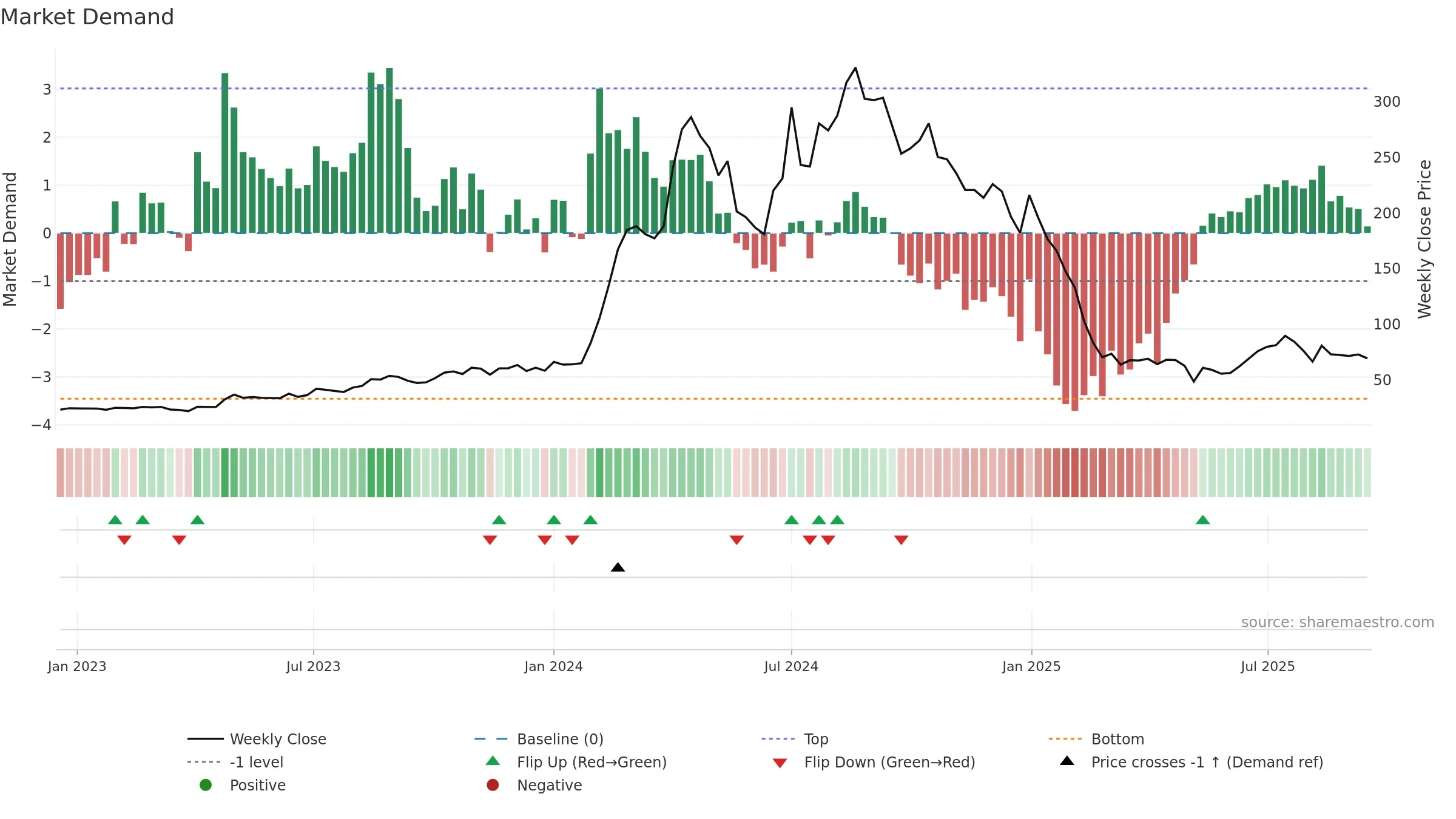1456x819 pixels.
Task: Click the Jul 2024 x-axis label
Action: coord(791,667)
